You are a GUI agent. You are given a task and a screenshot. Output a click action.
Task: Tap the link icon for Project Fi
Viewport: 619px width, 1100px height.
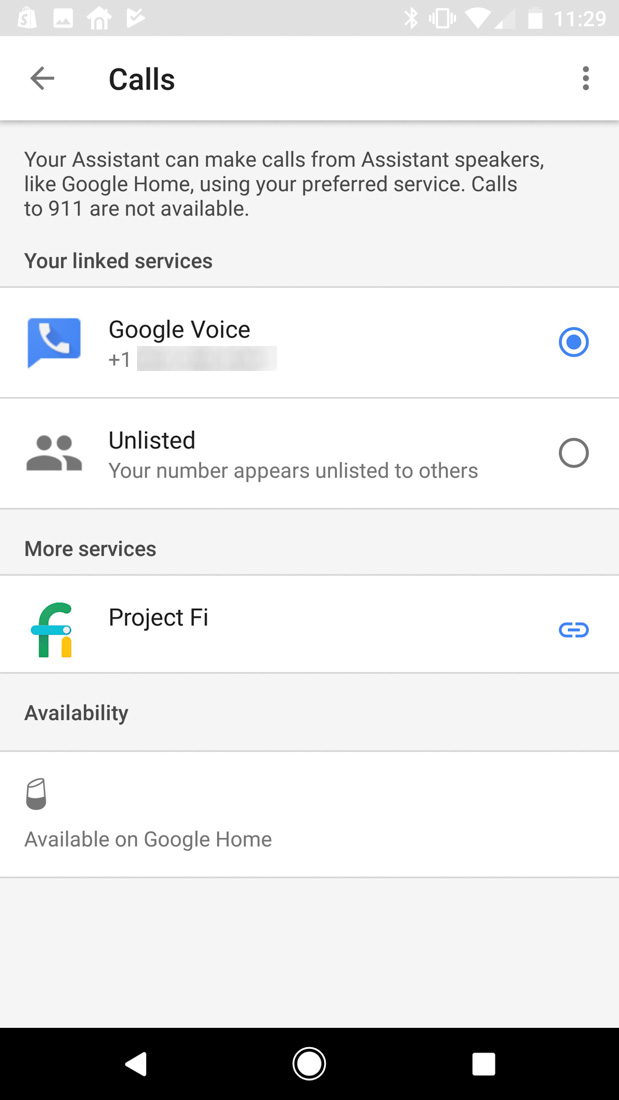pos(573,630)
